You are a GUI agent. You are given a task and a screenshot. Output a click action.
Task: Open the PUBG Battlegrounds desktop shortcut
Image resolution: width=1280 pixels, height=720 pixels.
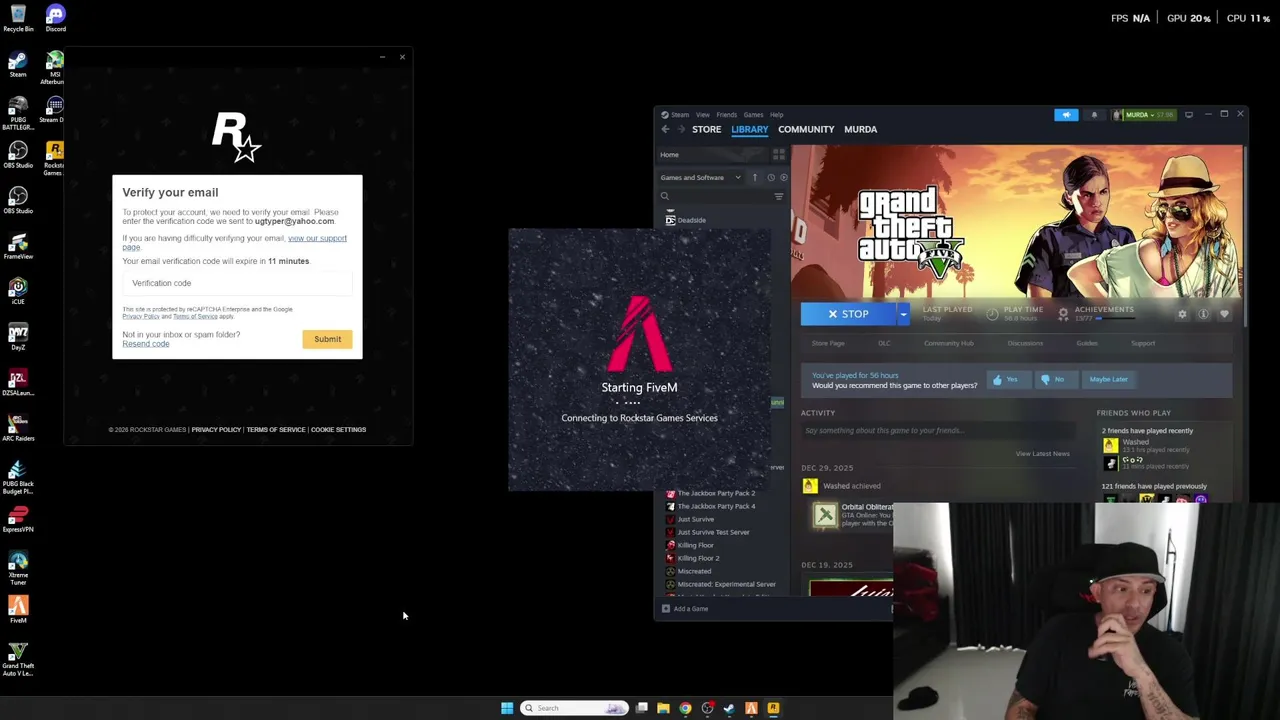click(18, 113)
